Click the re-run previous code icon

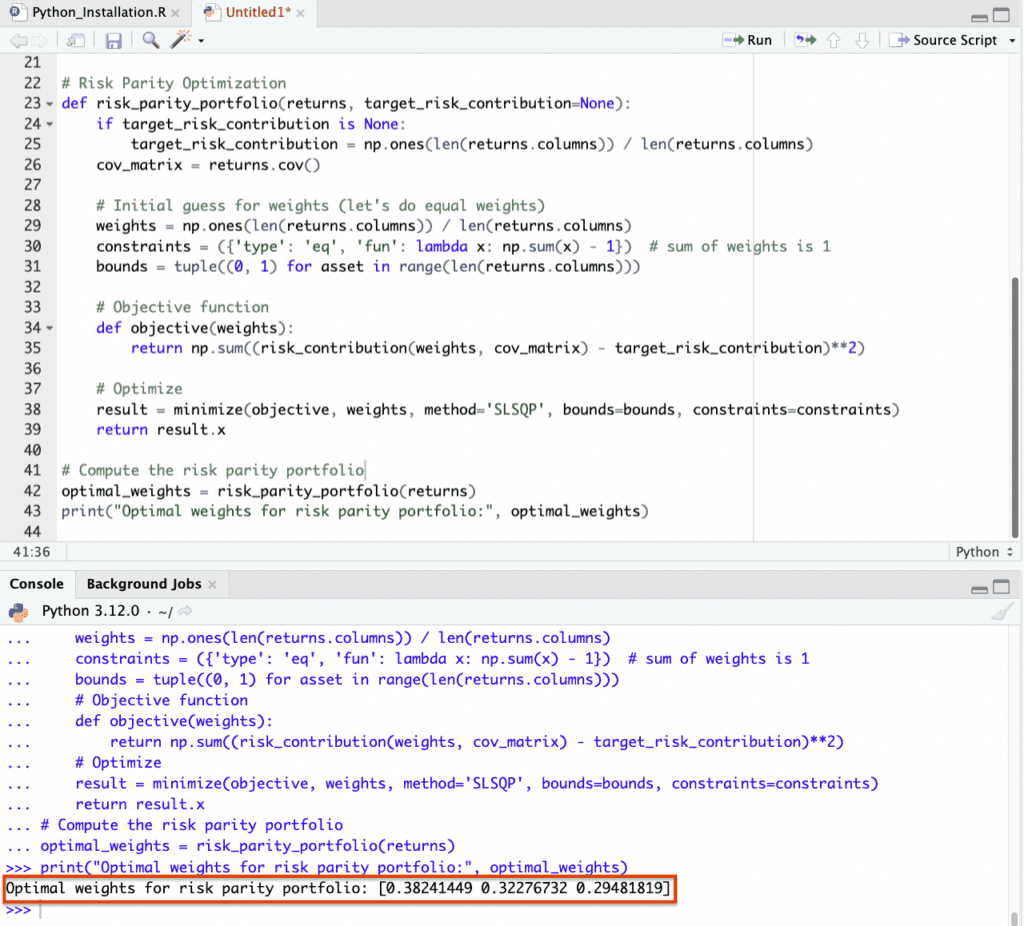pyautogui.click(x=804, y=40)
